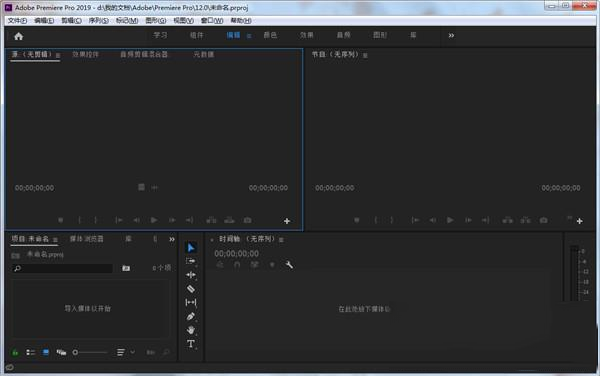
Task: Select the Selection (arrow) tool
Action: 191,247
